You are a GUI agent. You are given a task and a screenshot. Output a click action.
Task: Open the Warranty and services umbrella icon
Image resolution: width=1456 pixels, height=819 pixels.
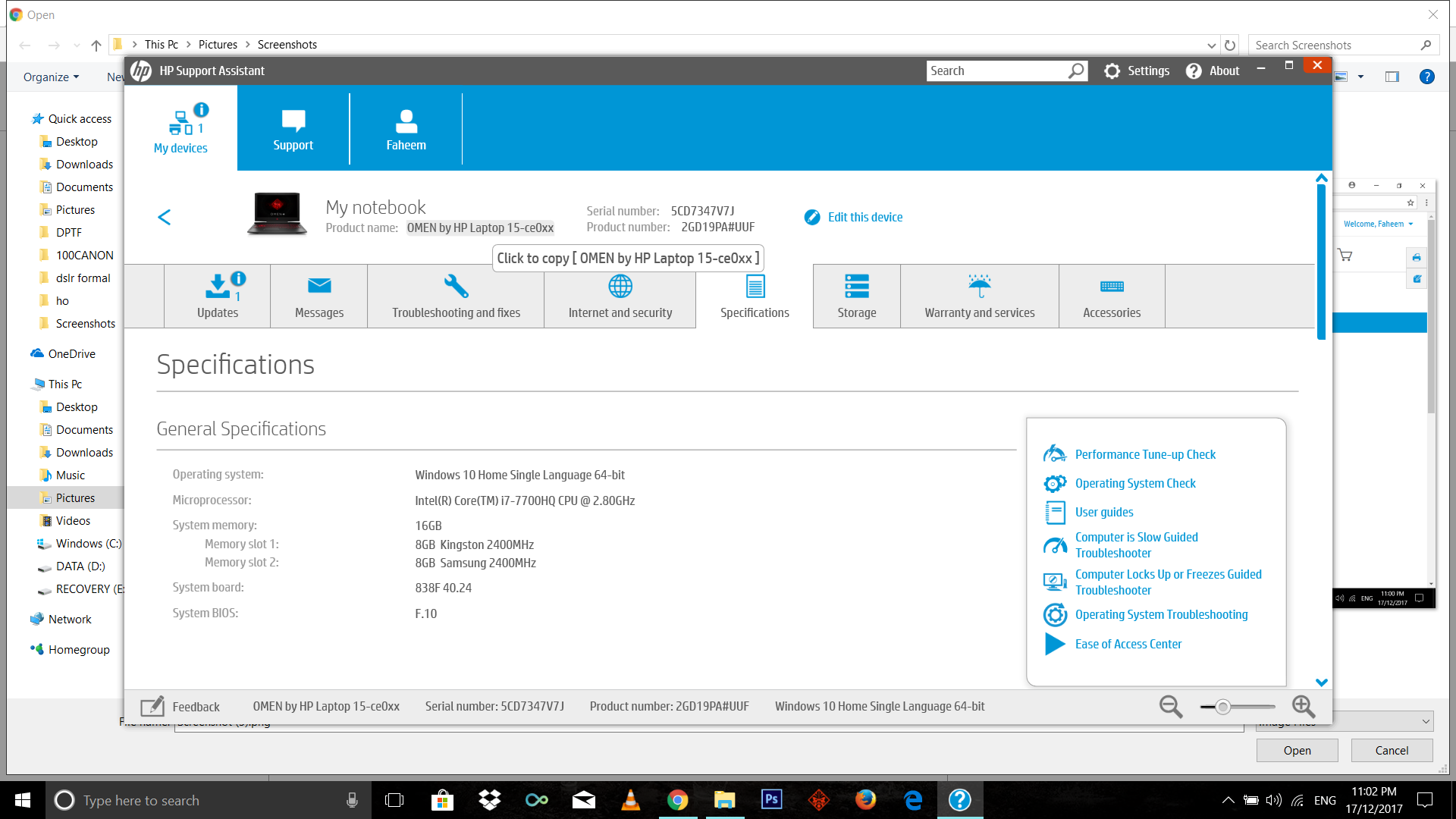[979, 287]
